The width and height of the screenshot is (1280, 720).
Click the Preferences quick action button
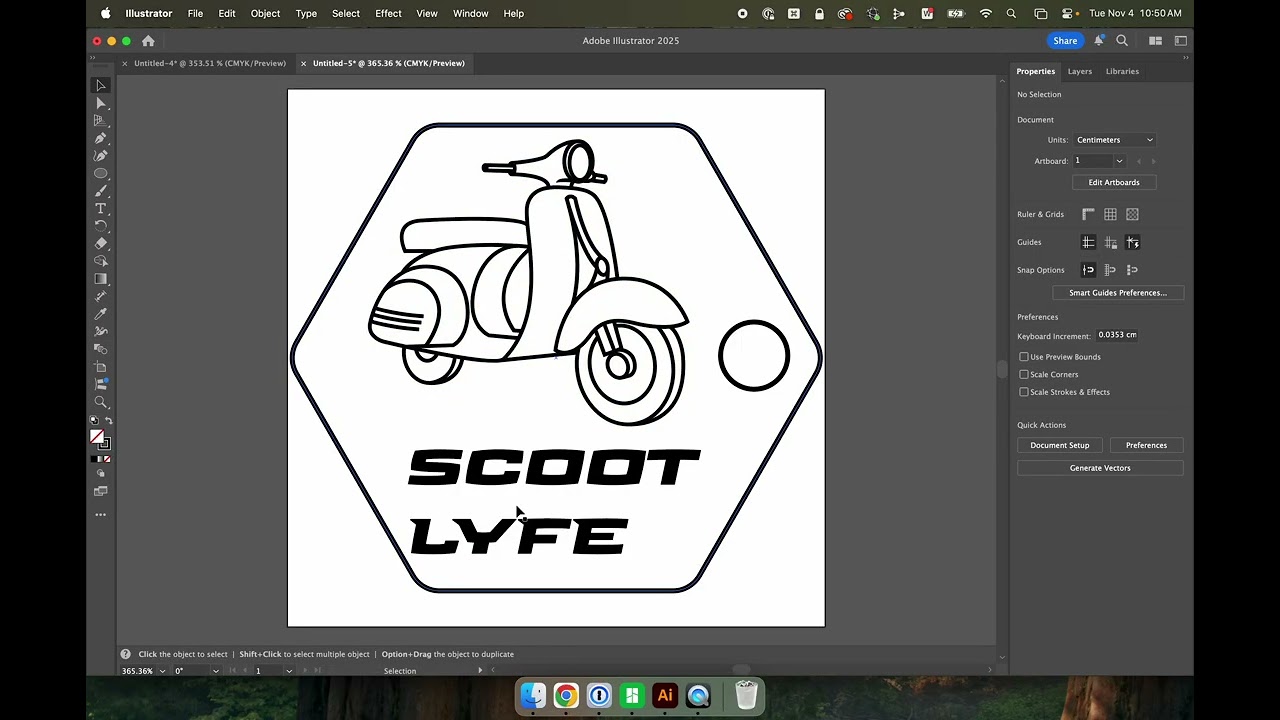(x=1146, y=445)
